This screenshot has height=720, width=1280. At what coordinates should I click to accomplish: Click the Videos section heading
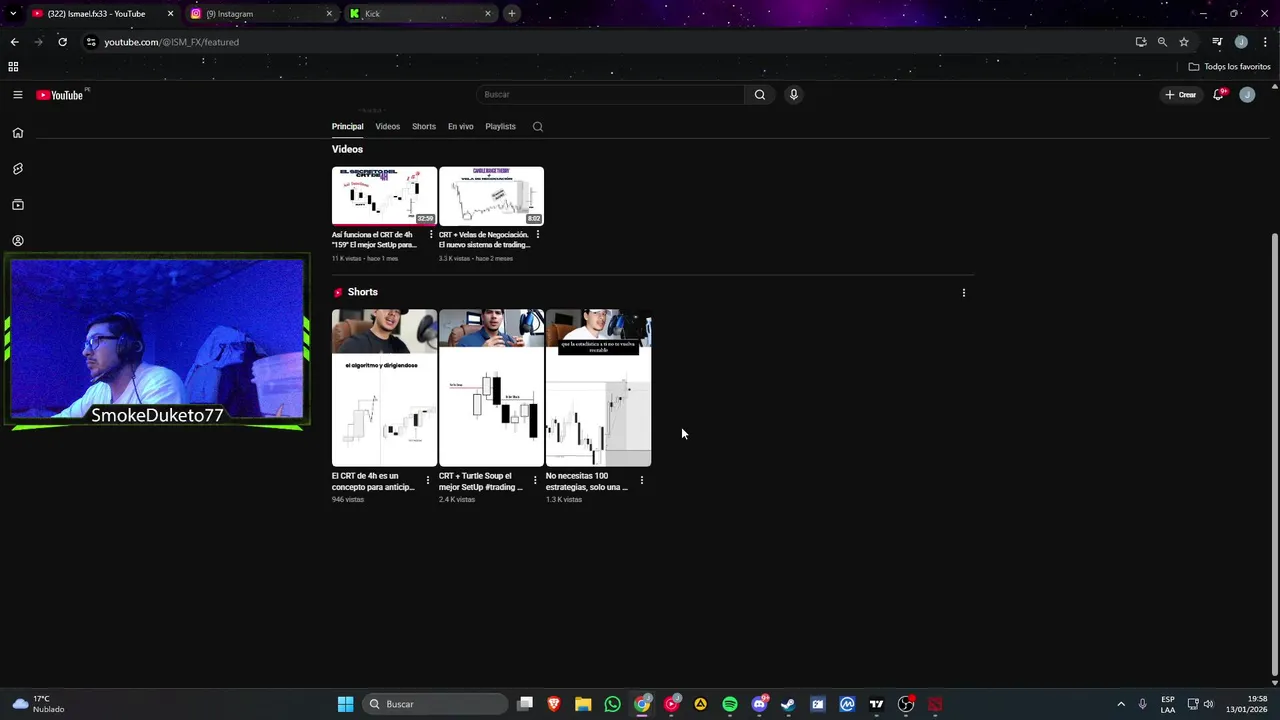point(347,149)
